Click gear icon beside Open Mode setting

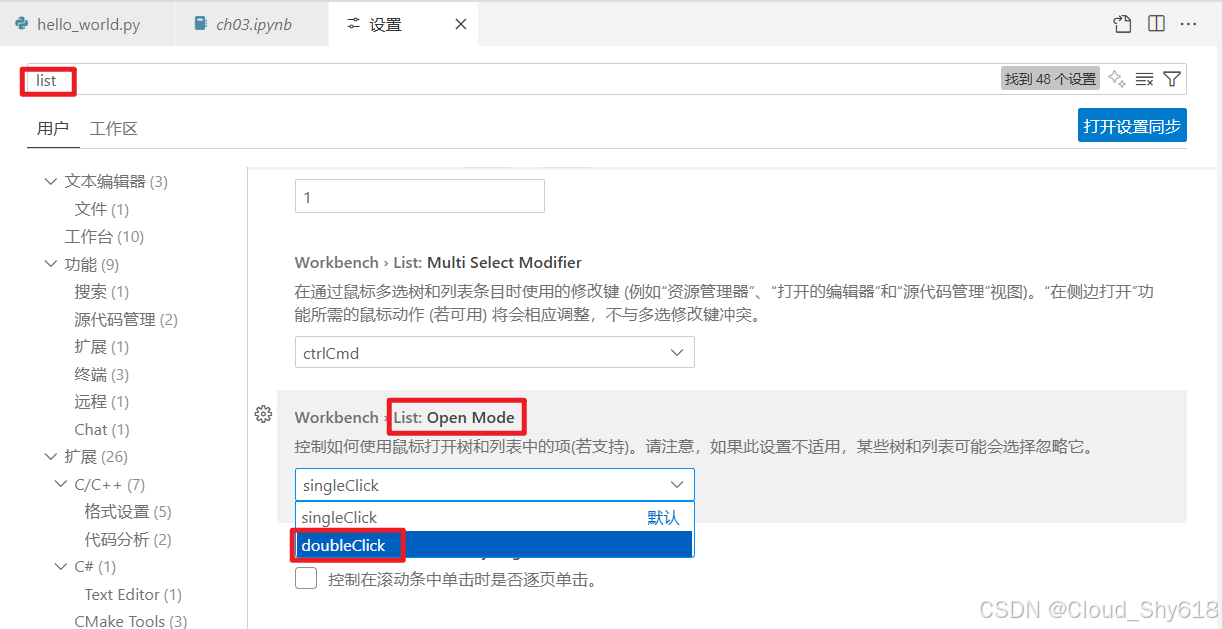(x=263, y=414)
